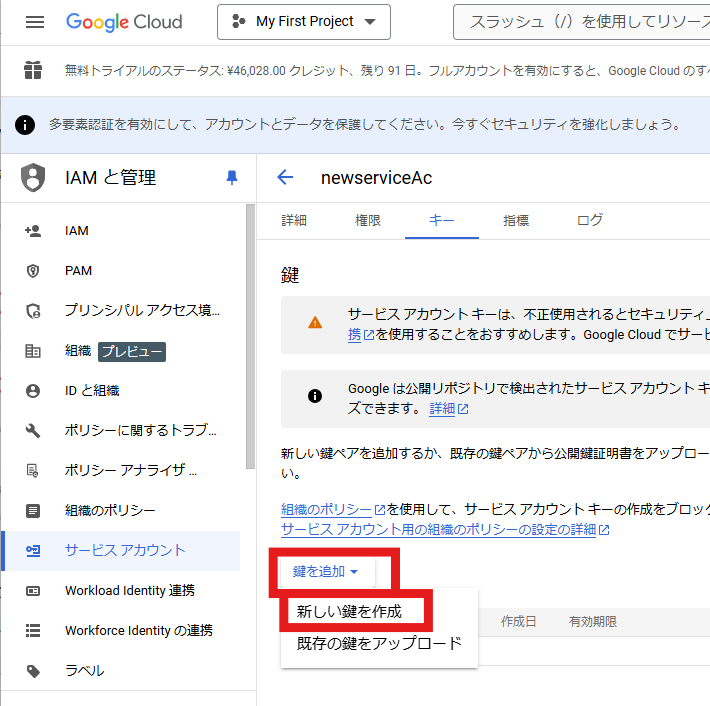Open サービス アカウント用の組織のポリシーの設定の詳細 link
Viewport: 710px width, 706px height.
tap(445, 529)
